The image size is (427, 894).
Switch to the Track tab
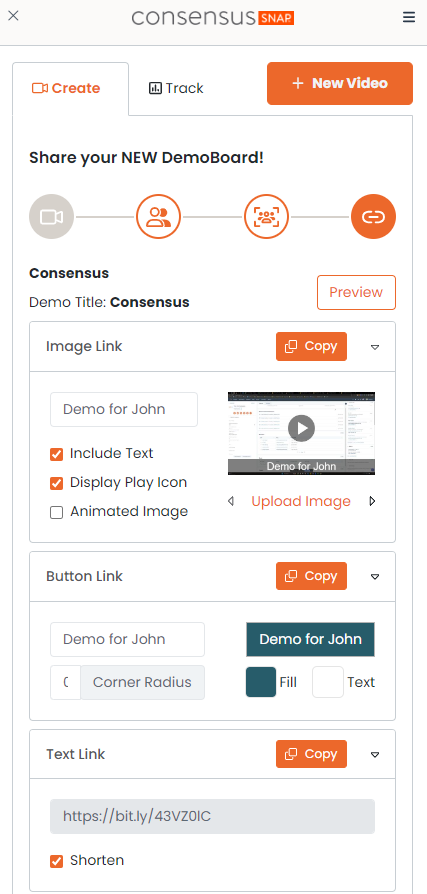pyautogui.click(x=177, y=89)
